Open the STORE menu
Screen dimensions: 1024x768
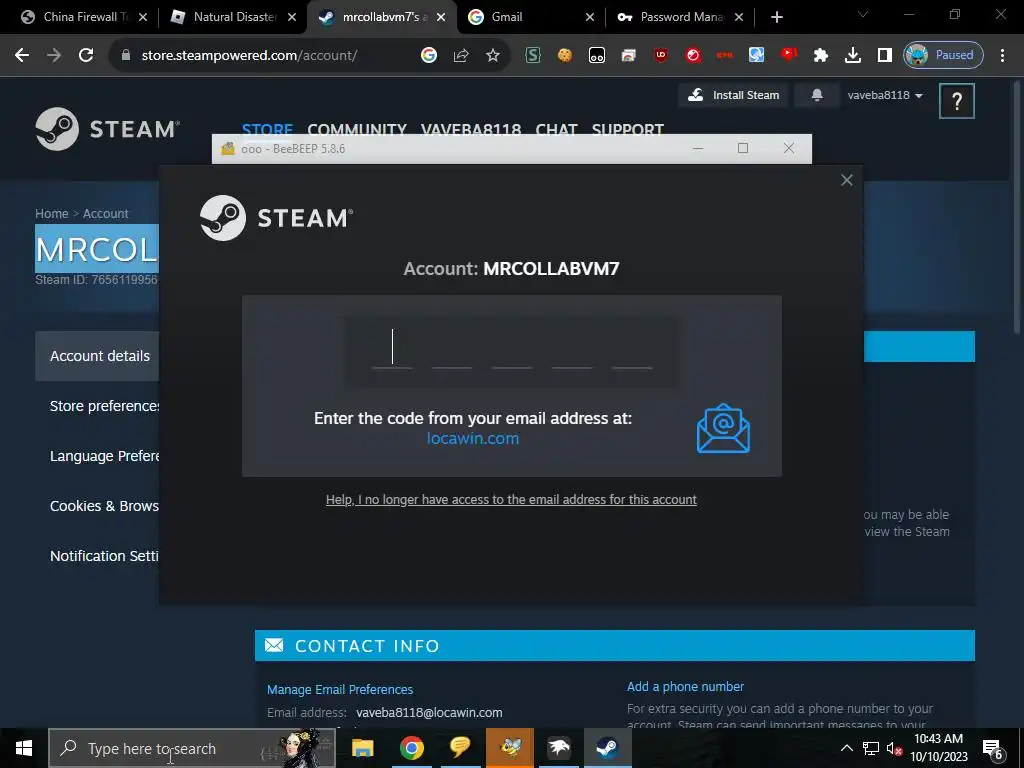click(267, 129)
